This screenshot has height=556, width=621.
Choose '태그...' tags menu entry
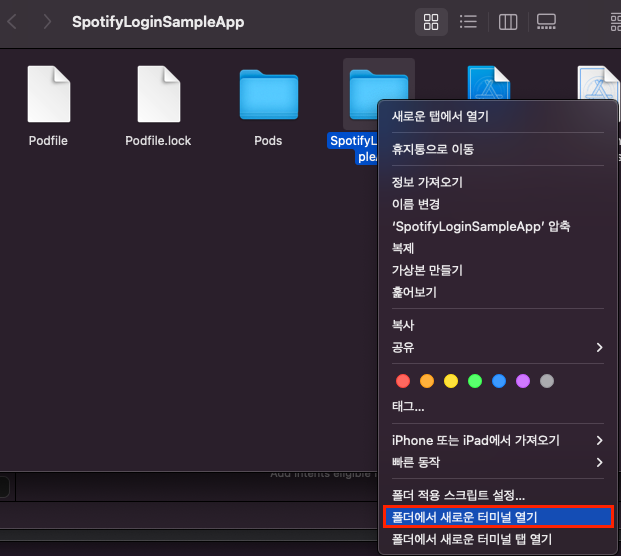pos(498,407)
